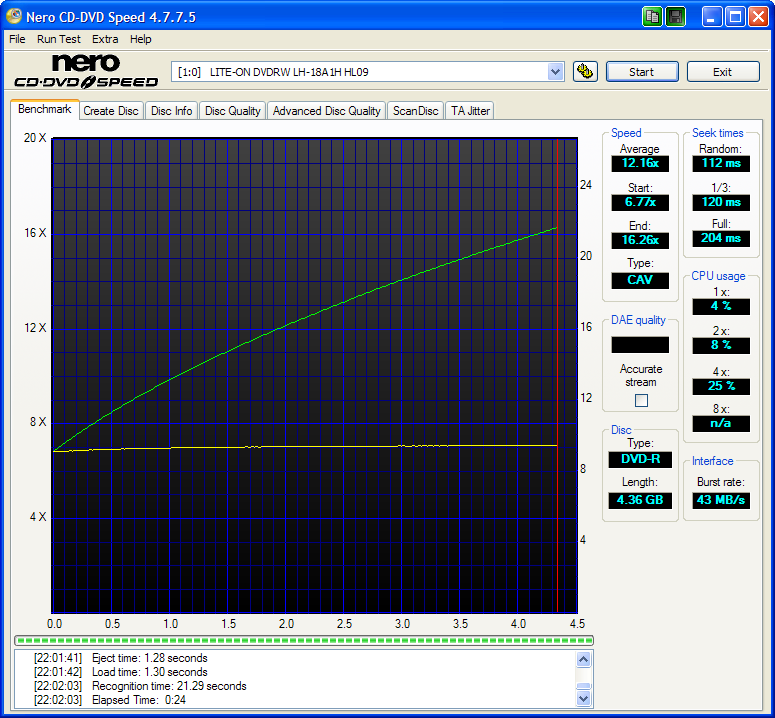This screenshot has height=718, width=775.
Task: Close the Nero CD-DVD Speed window
Action: tap(758, 17)
